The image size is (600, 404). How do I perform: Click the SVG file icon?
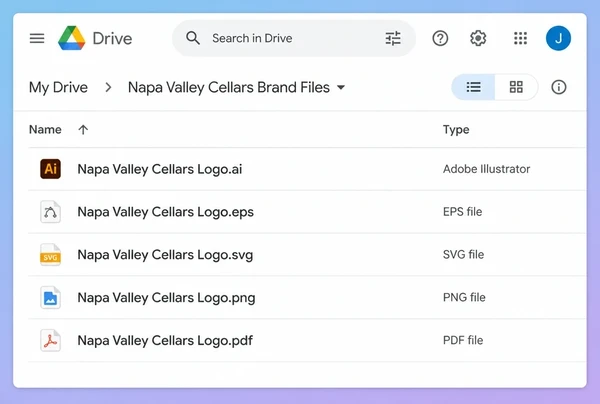point(51,255)
